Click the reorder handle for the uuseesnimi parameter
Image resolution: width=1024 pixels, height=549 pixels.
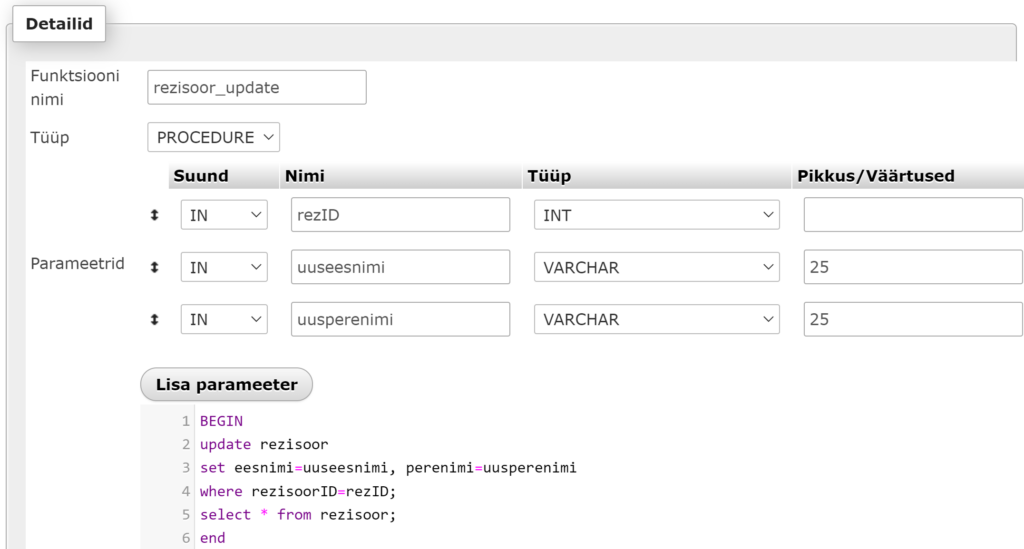click(154, 268)
